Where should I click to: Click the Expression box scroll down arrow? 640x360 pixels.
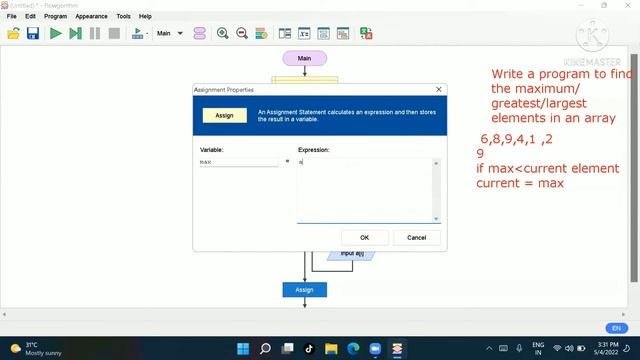coord(436,219)
